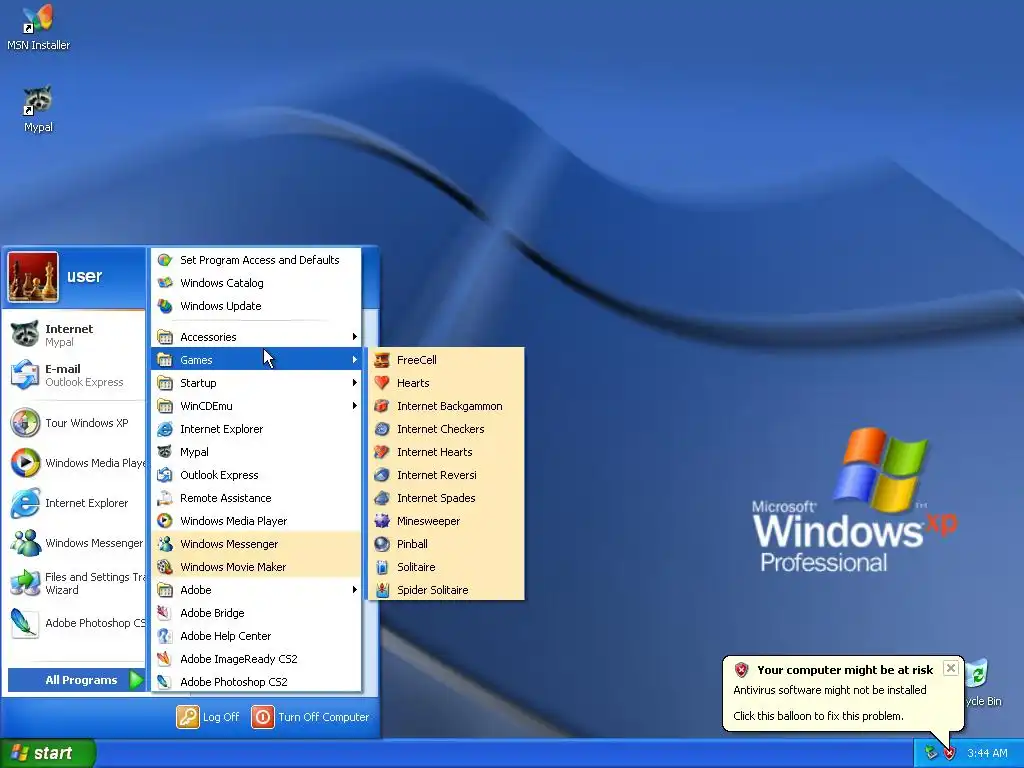Viewport: 1024px width, 768px height.
Task: Click the taskbar clock
Action: click(x=987, y=753)
